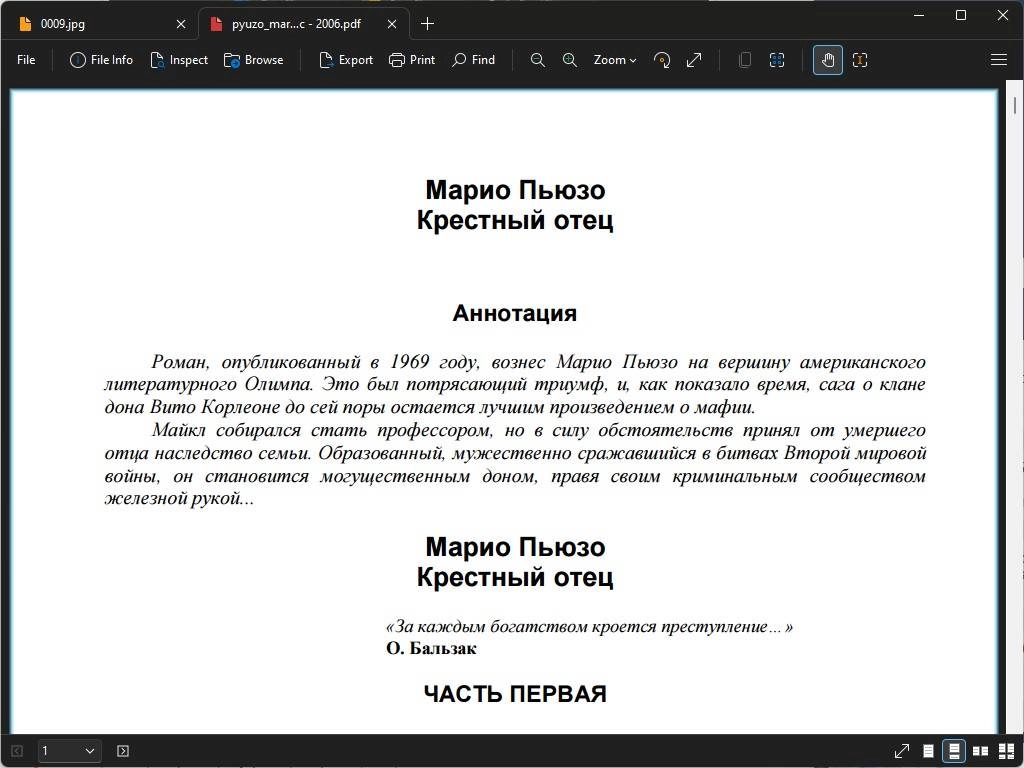
Task: Click the zoom in magnifier icon
Action: click(x=569, y=60)
